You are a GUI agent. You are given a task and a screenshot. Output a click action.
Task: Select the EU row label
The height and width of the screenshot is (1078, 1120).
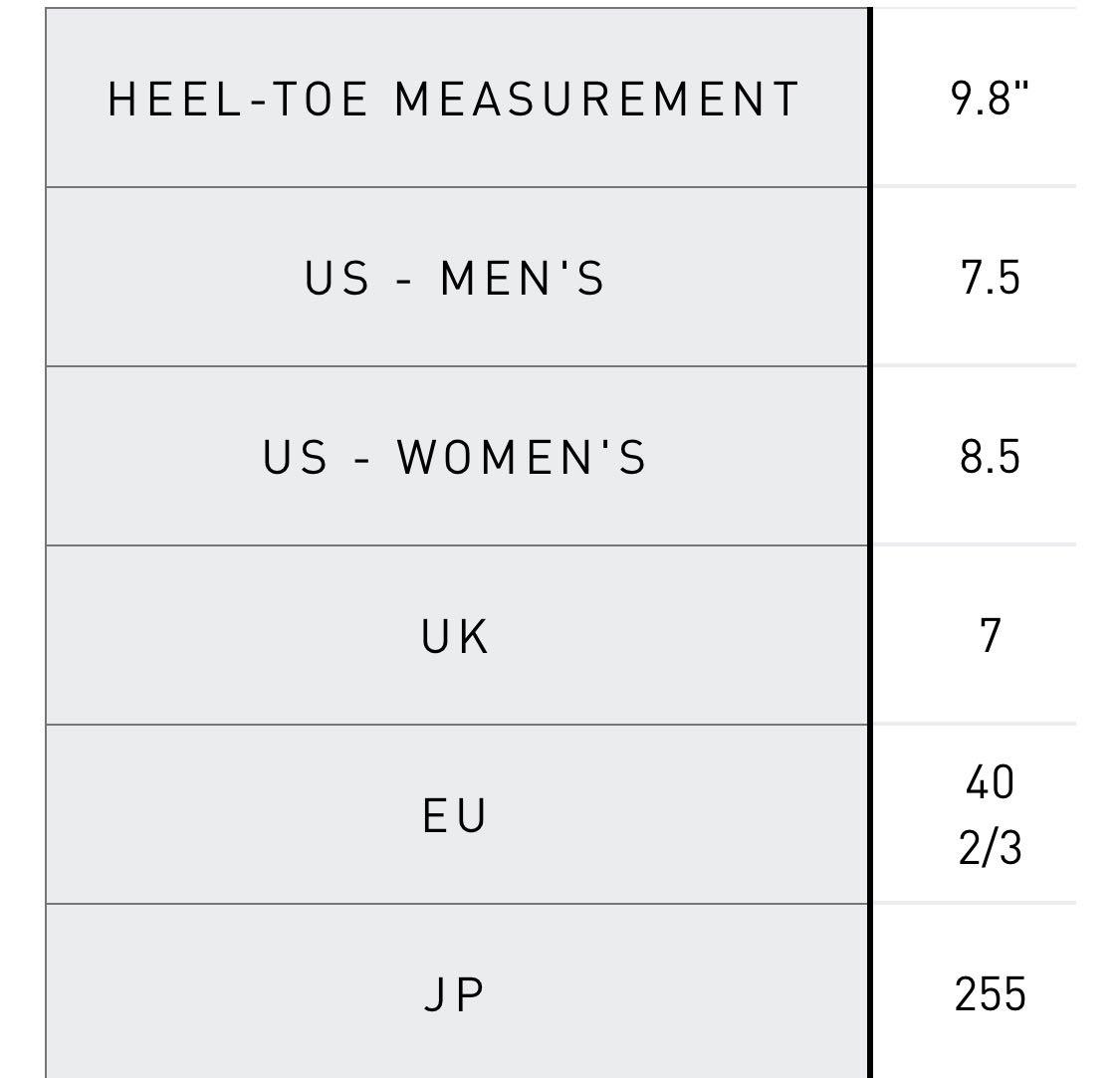point(454,815)
